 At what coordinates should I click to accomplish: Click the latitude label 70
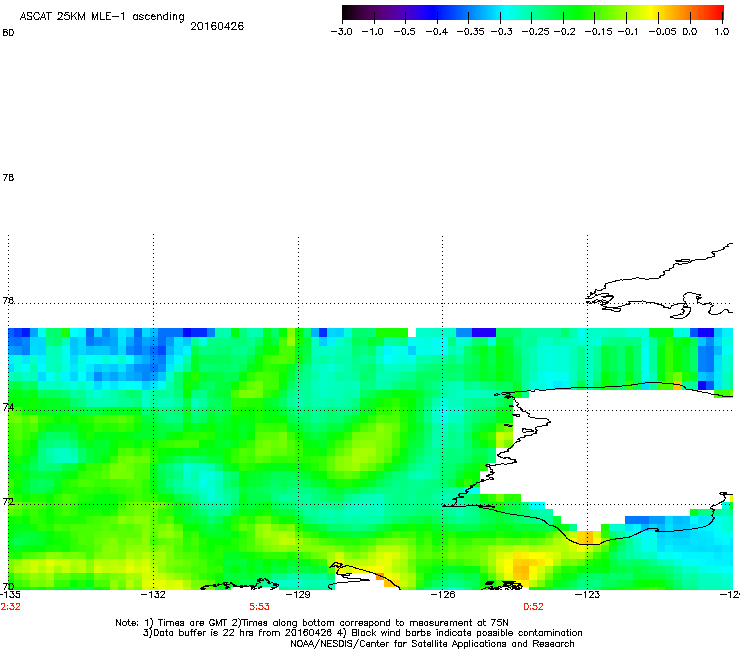pyautogui.click(x=8, y=587)
